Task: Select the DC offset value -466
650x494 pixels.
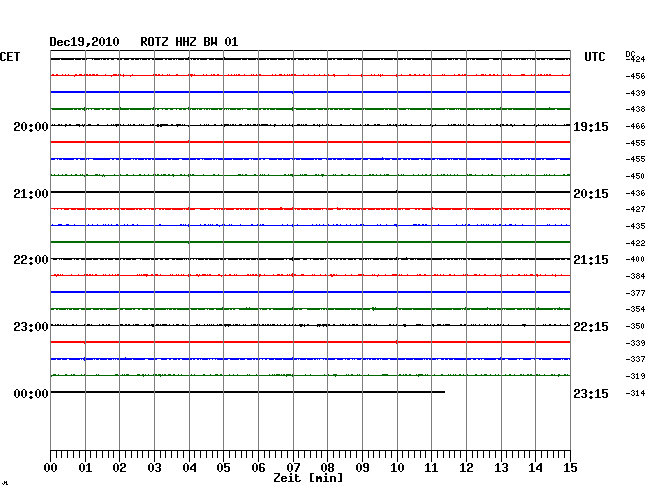Action: pos(635,126)
